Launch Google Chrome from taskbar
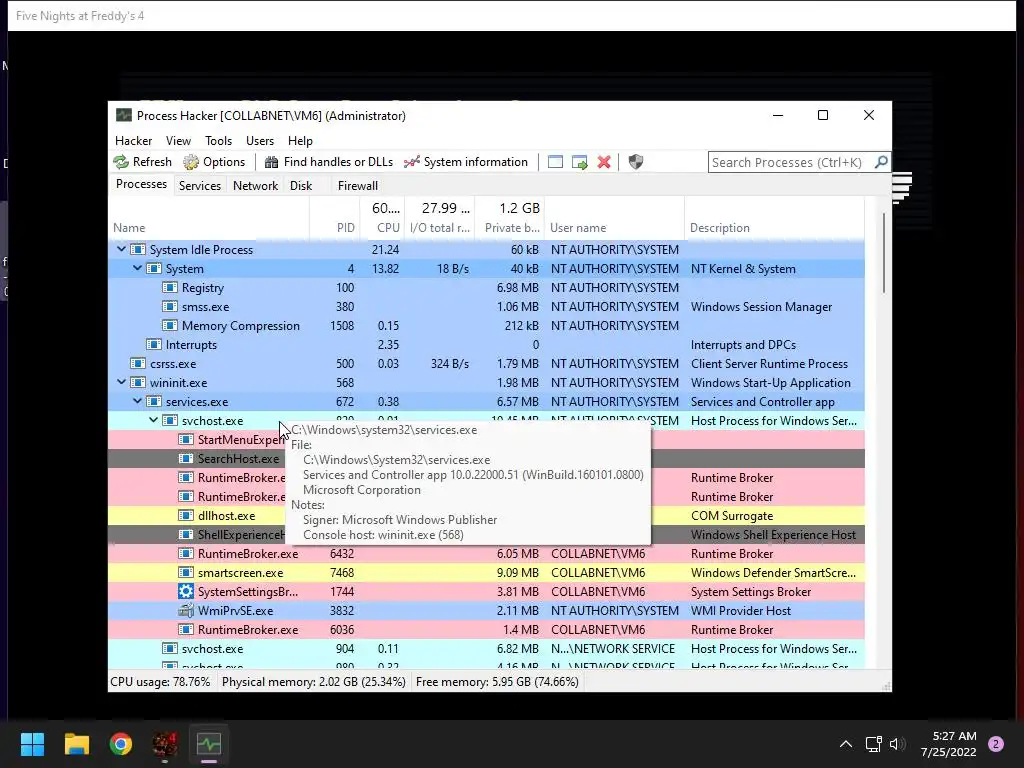 click(121, 744)
